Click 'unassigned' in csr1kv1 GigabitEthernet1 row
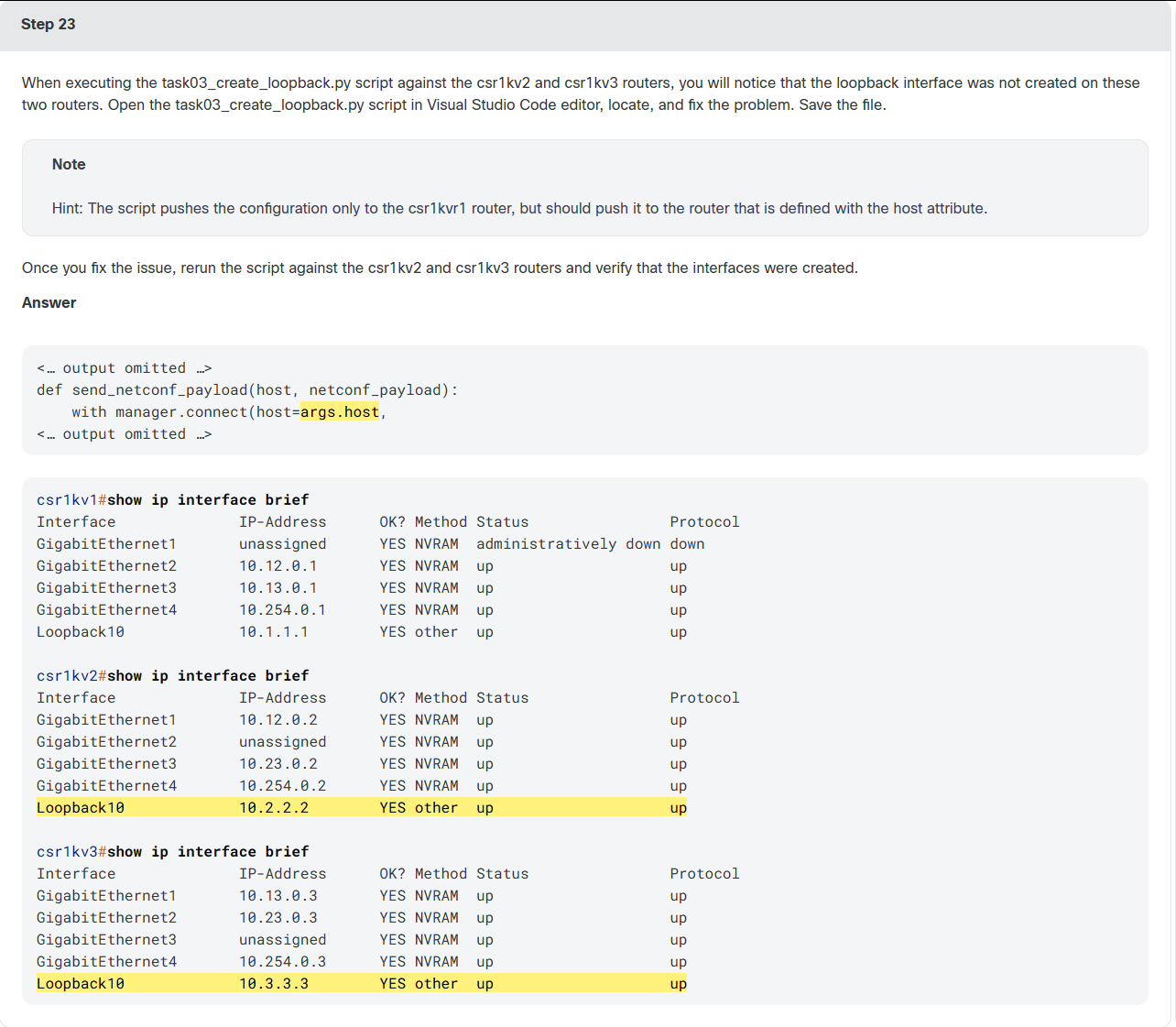The height and width of the screenshot is (1027, 1176). [283, 544]
